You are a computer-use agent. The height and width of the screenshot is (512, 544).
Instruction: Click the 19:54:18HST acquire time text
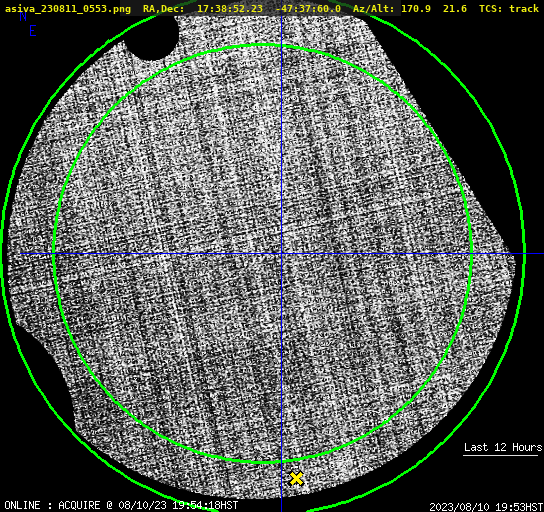205,505
